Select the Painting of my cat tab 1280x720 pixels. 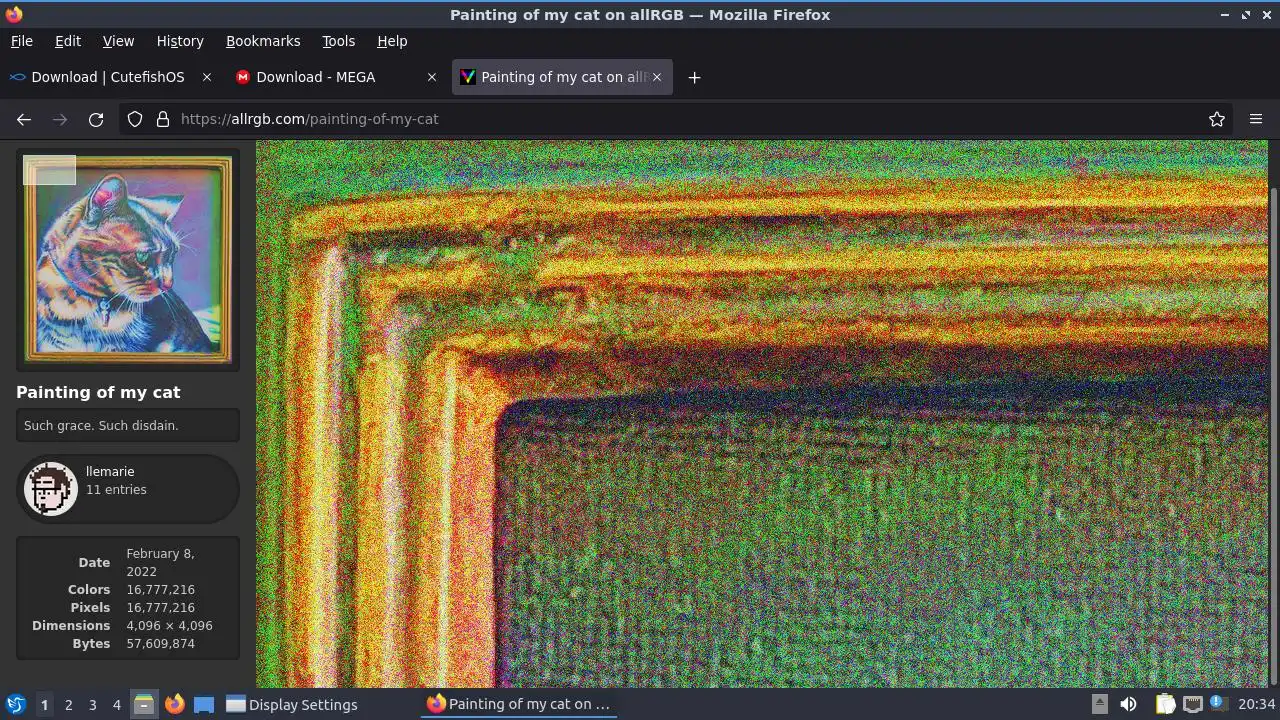tap(563, 77)
